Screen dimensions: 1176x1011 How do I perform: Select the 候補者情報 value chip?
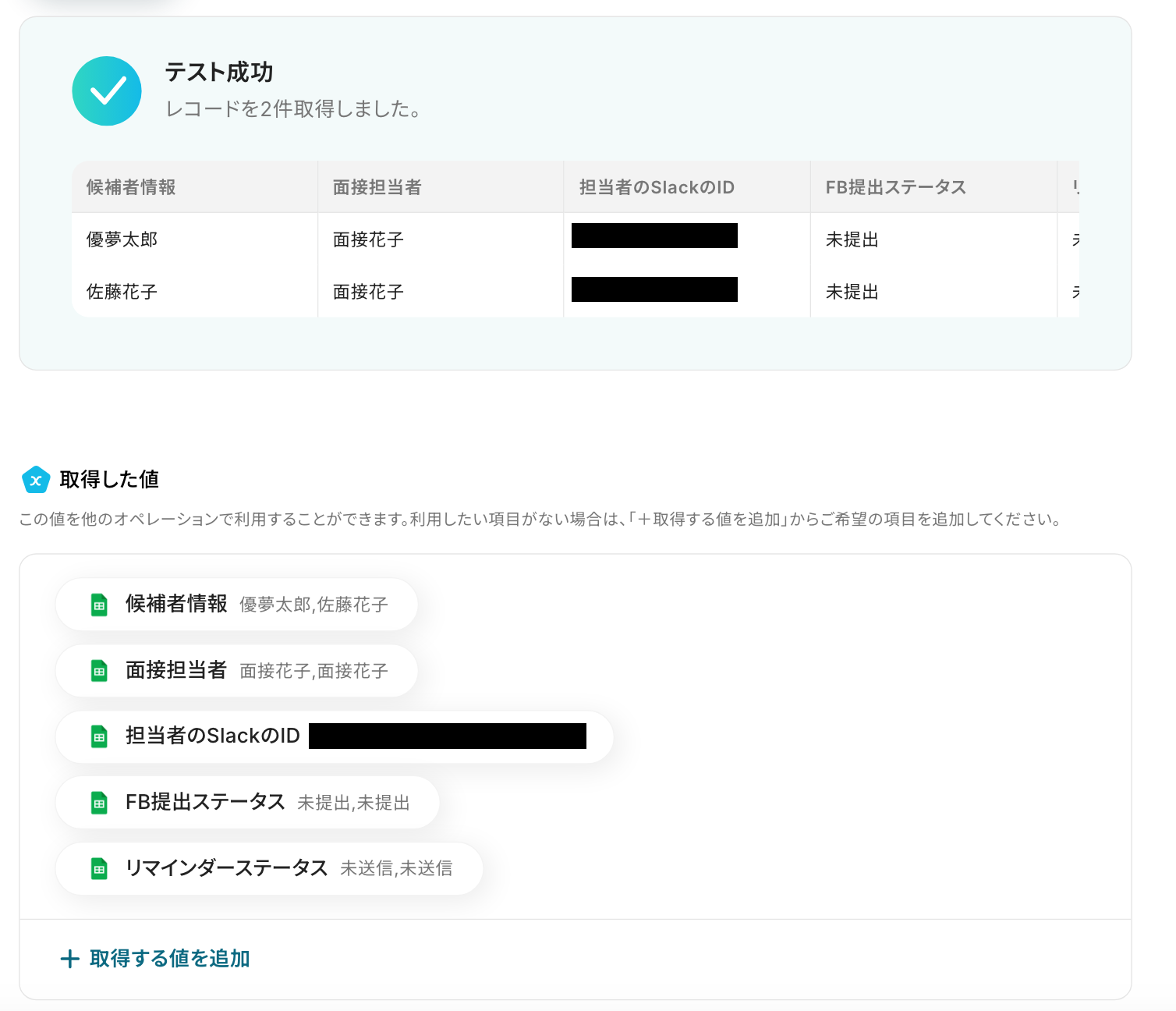point(237,605)
